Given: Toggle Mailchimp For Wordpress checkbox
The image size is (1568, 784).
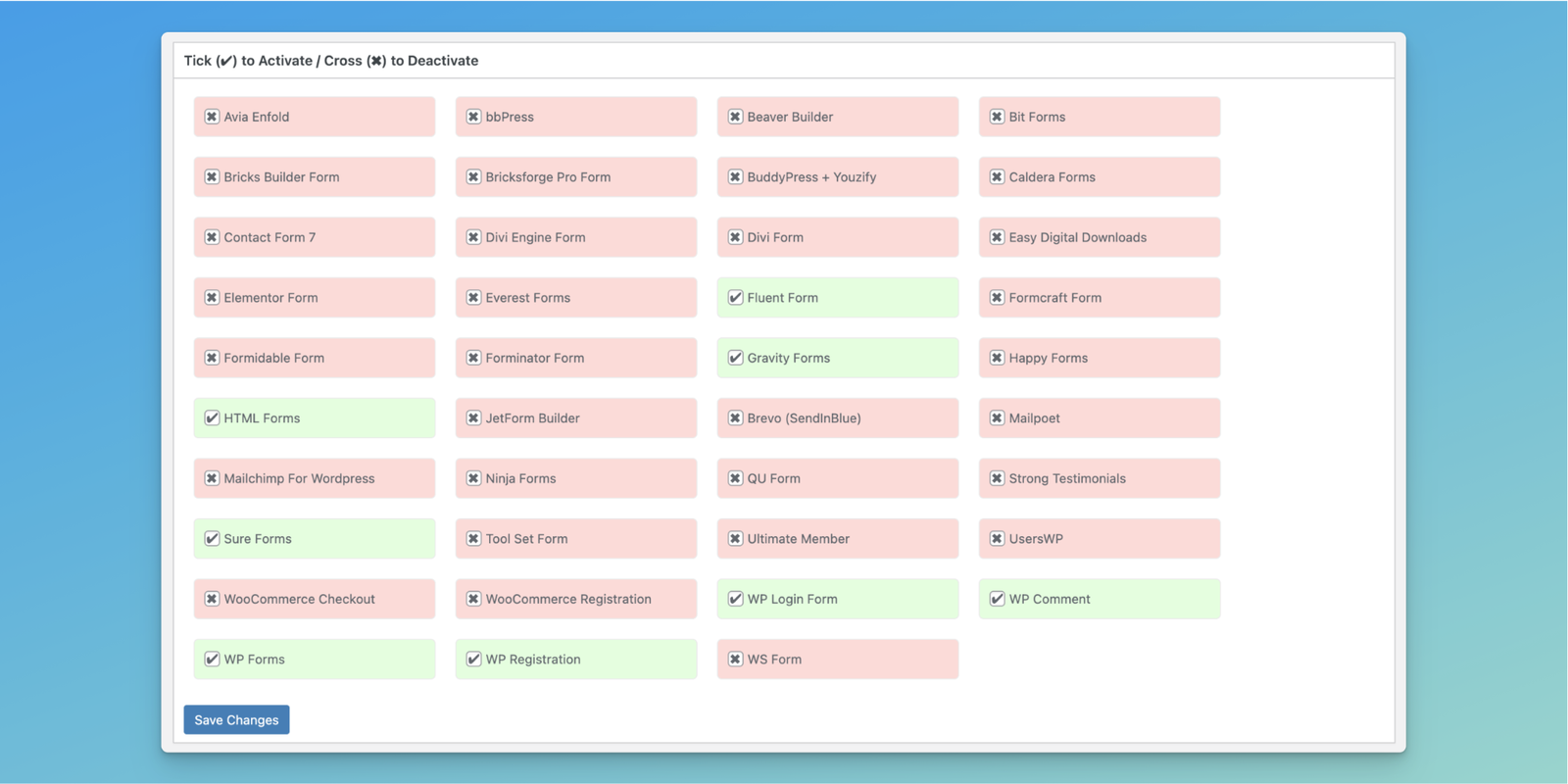Looking at the screenshot, I should coord(212,478).
